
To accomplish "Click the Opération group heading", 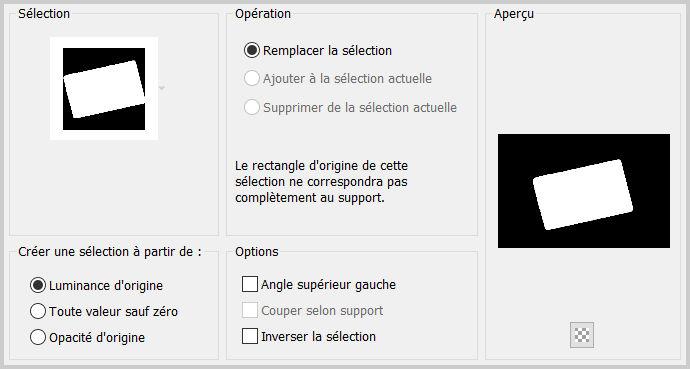I will 263,13.
